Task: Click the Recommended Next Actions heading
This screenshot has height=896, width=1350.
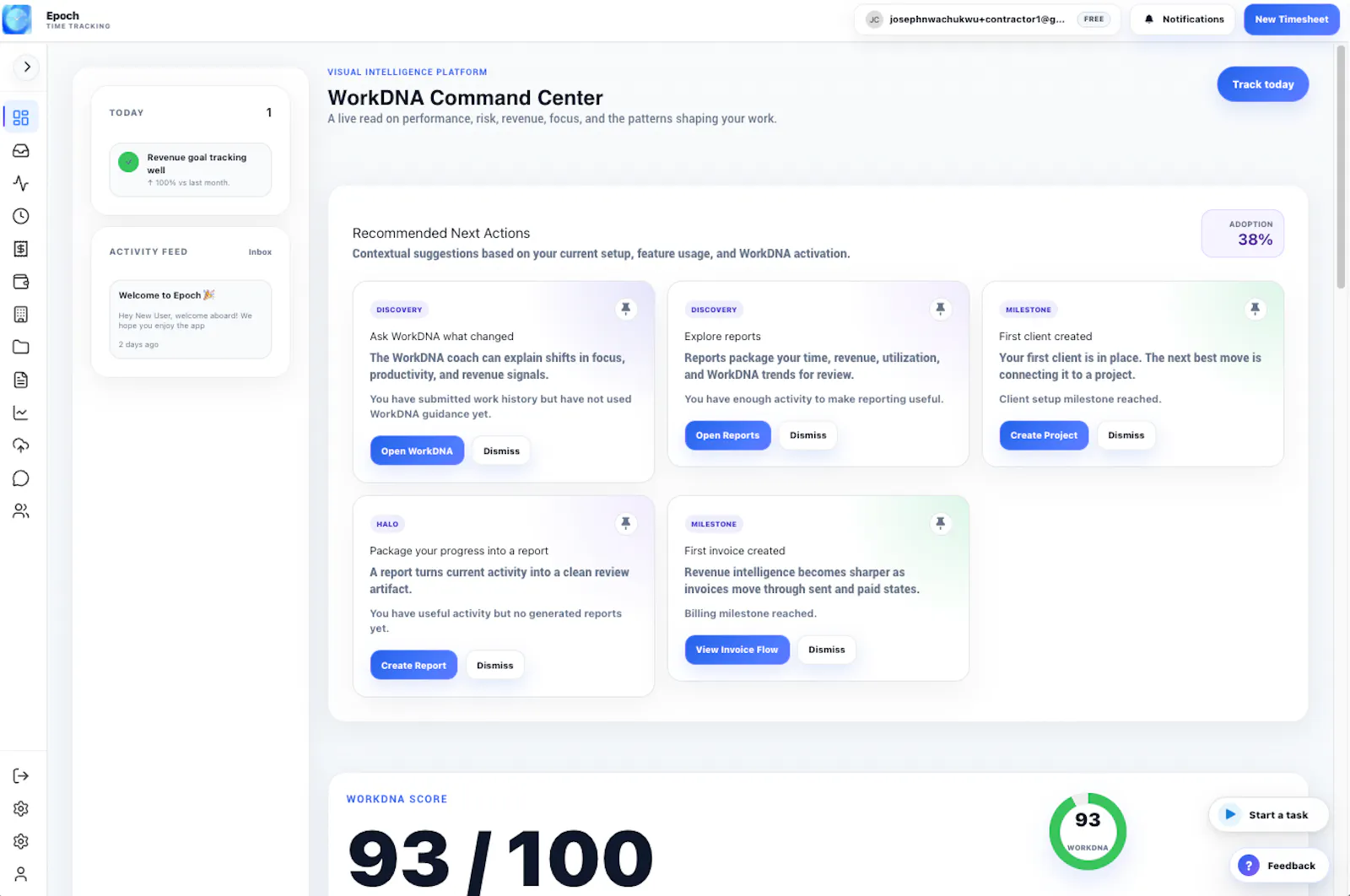Action: 441,234
